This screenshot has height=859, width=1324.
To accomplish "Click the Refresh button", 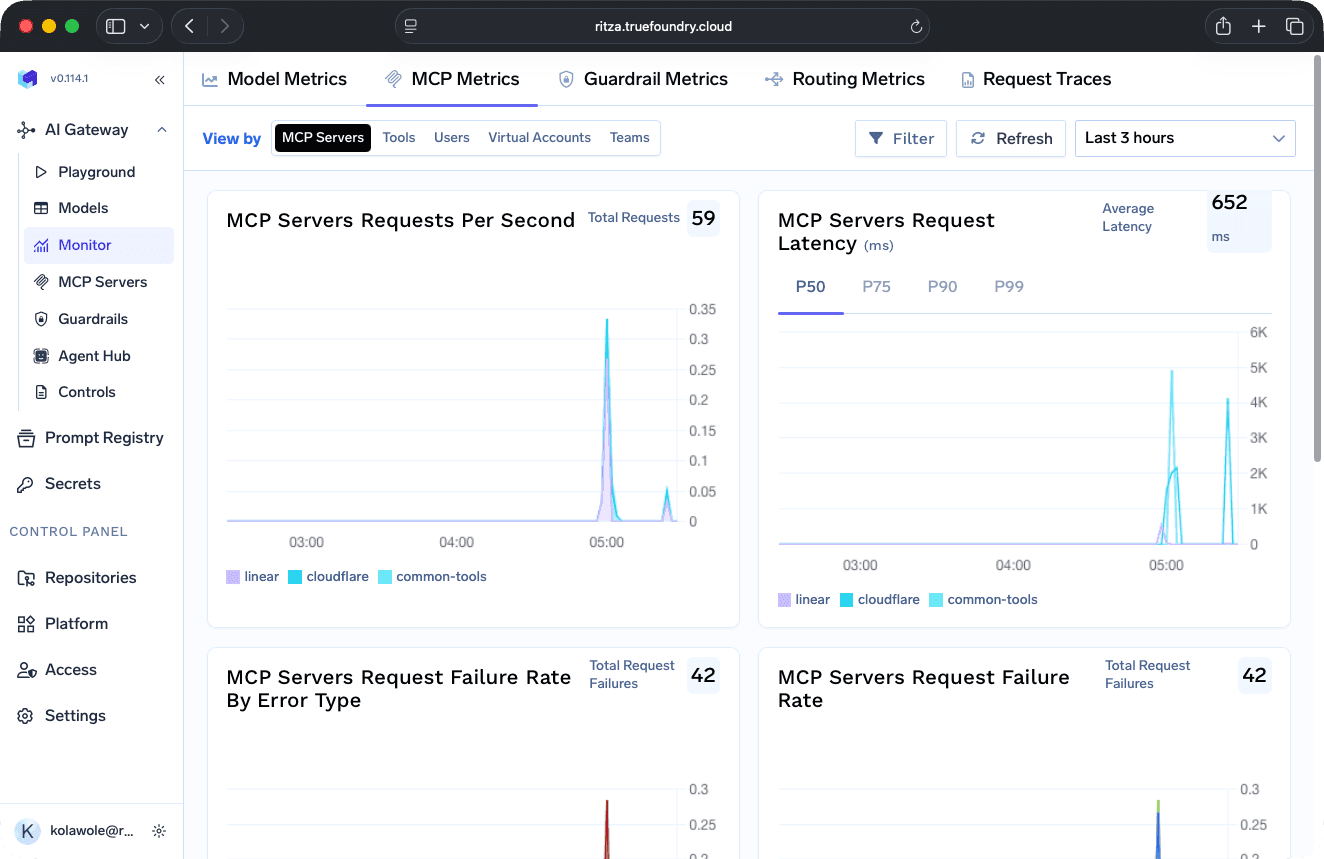I will tap(1010, 138).
